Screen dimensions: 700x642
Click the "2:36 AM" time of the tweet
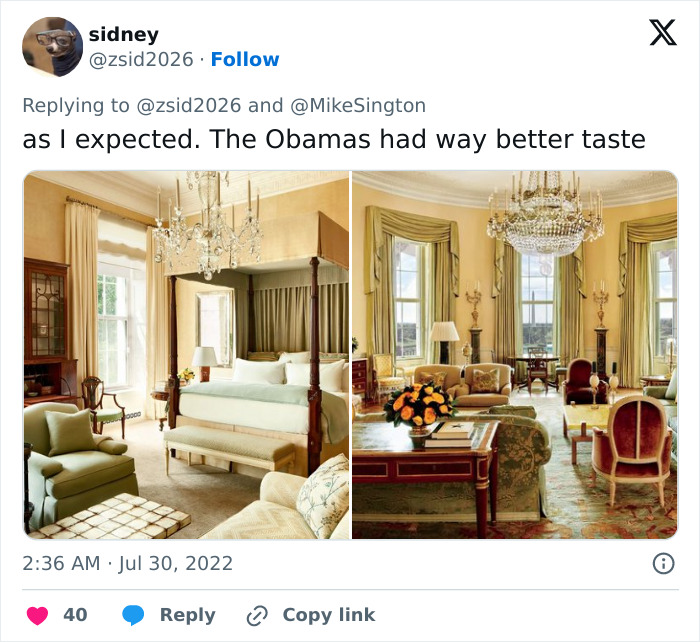[x=62, y=563]
